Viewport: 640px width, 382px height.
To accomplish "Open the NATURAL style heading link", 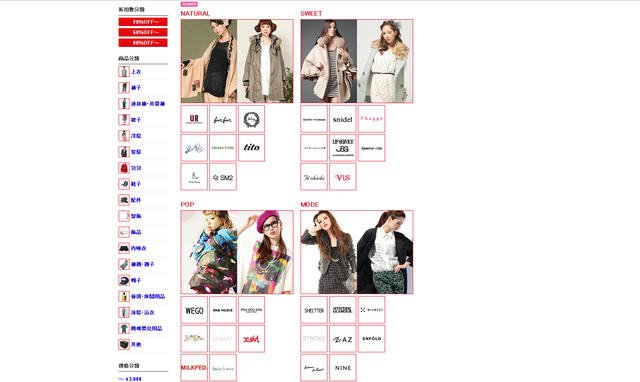I will (195, 13).
